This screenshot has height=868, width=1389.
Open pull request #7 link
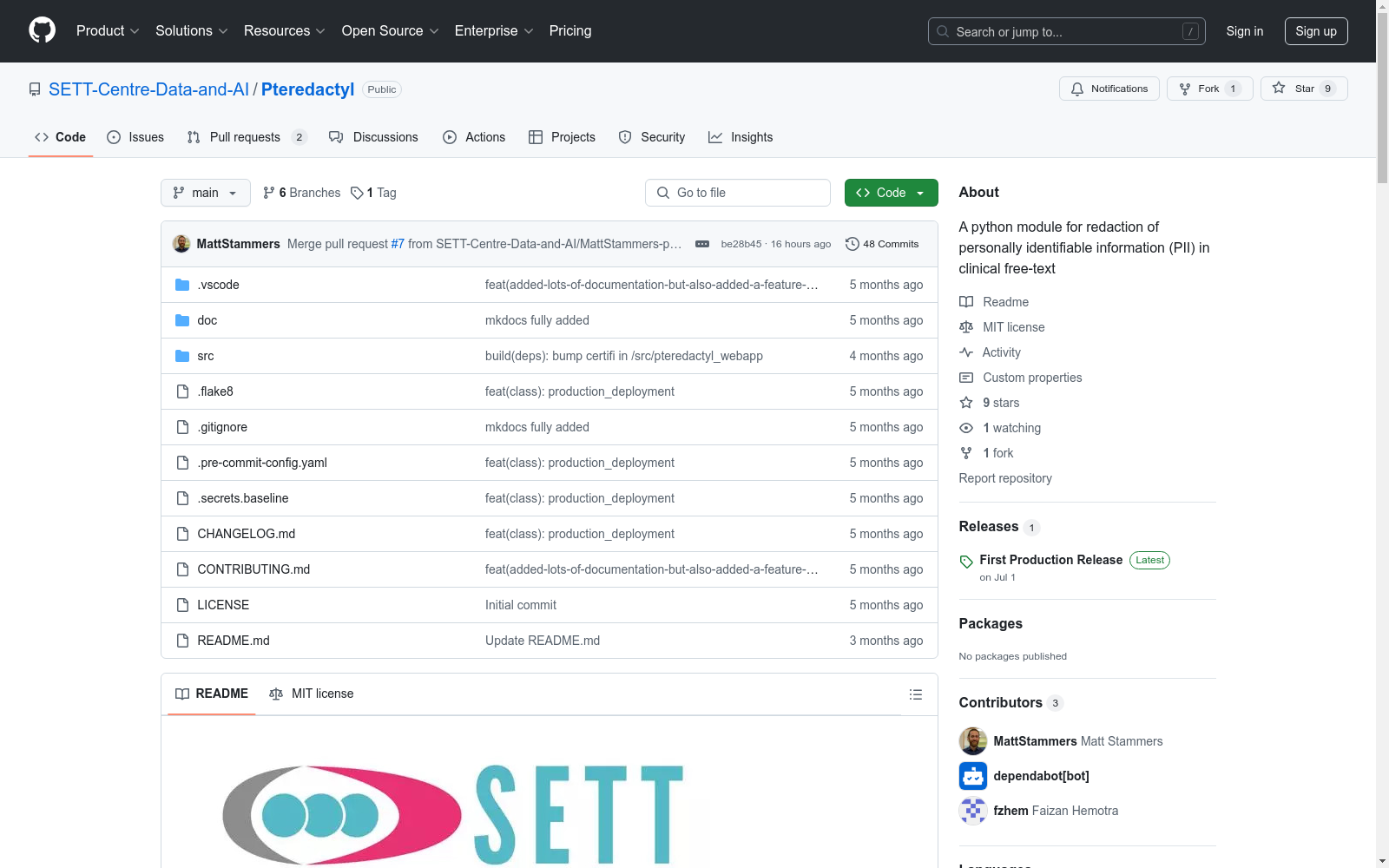(398, 244)
